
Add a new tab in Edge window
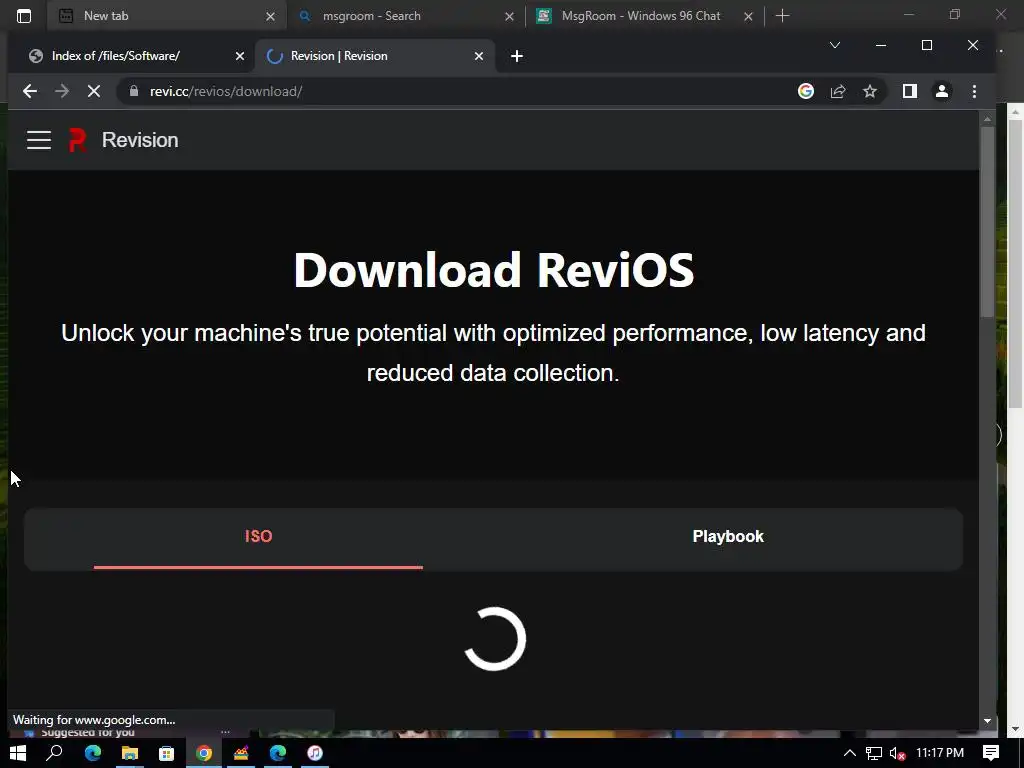click(x=782, y=16)
